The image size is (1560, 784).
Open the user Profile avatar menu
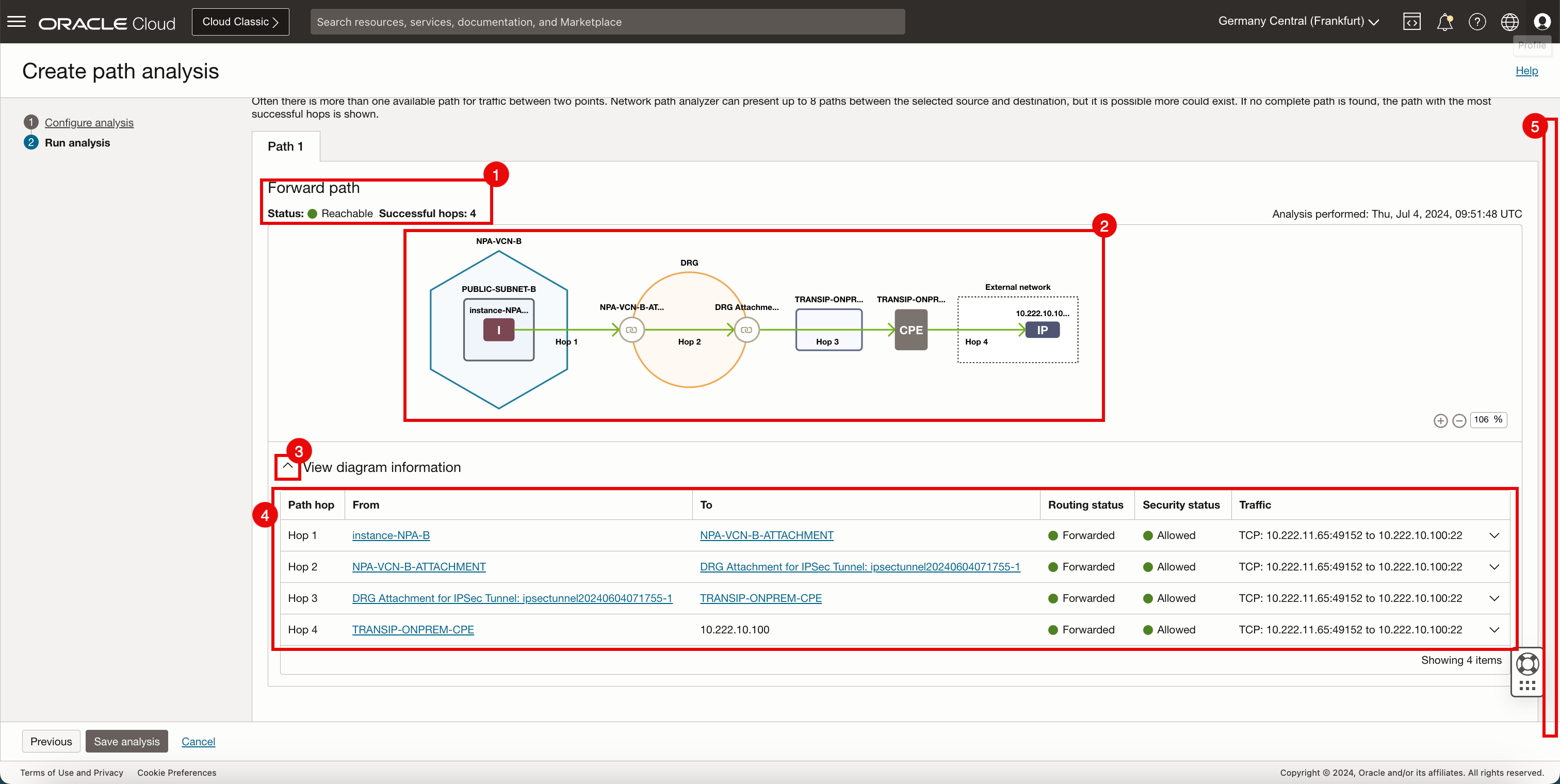[x=1542, y=22]
